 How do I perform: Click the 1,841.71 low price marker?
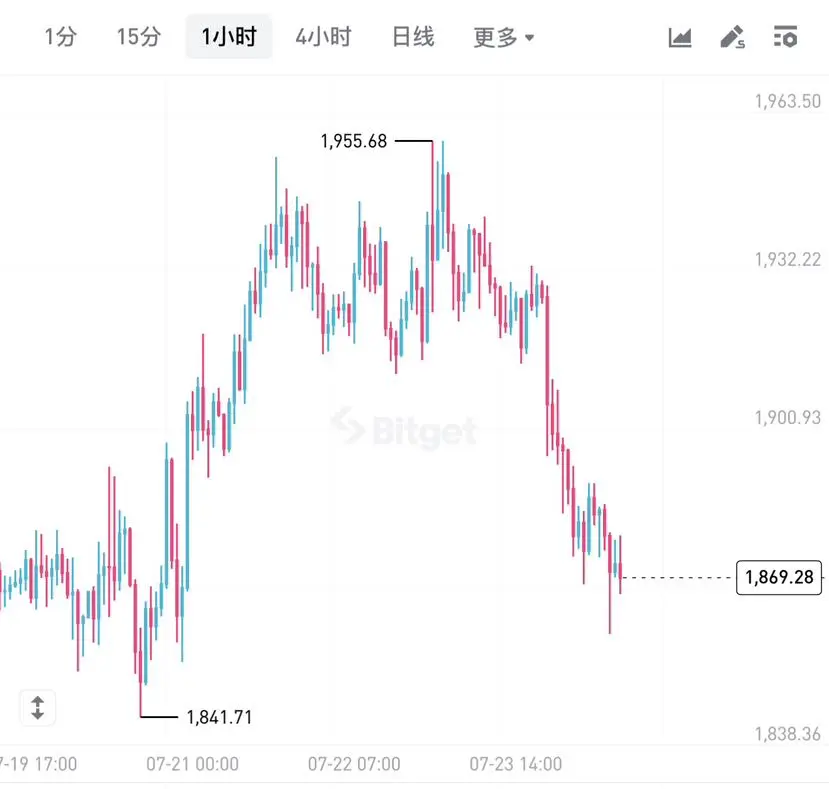pos(219,718)
